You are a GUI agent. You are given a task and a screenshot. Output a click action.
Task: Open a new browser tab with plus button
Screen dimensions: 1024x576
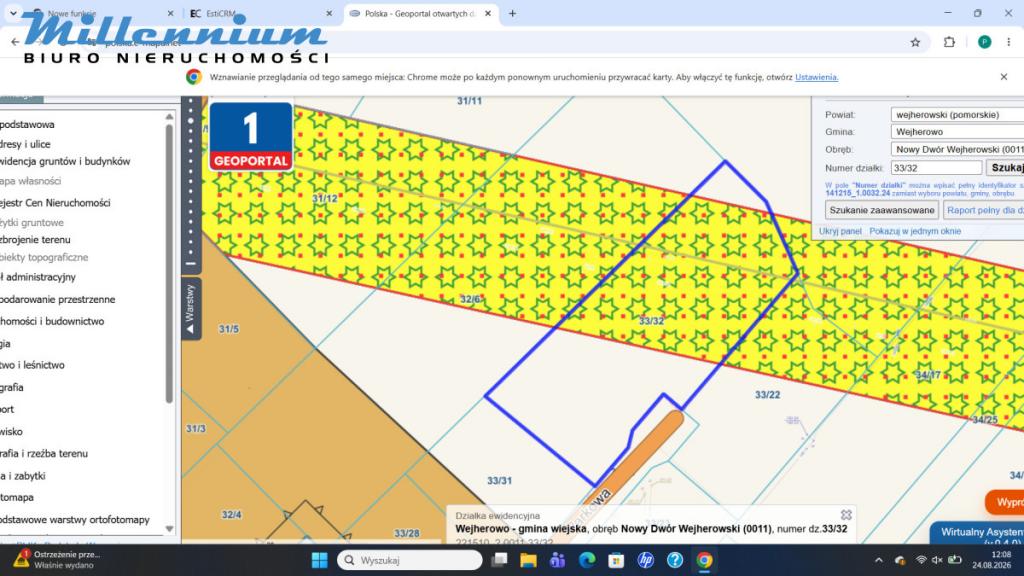click(512, 13)
